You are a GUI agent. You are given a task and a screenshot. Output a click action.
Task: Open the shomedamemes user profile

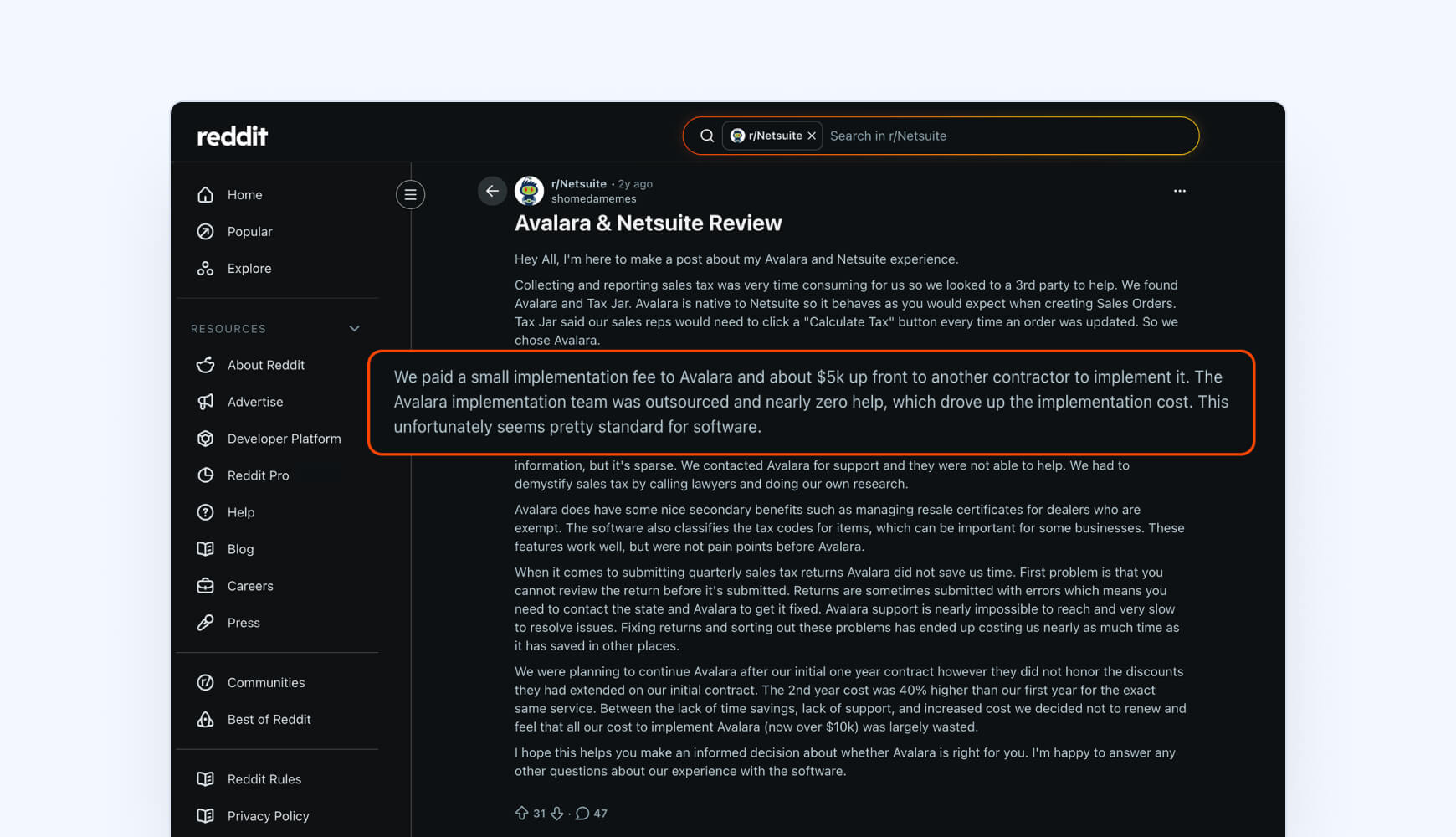(593, 199)
